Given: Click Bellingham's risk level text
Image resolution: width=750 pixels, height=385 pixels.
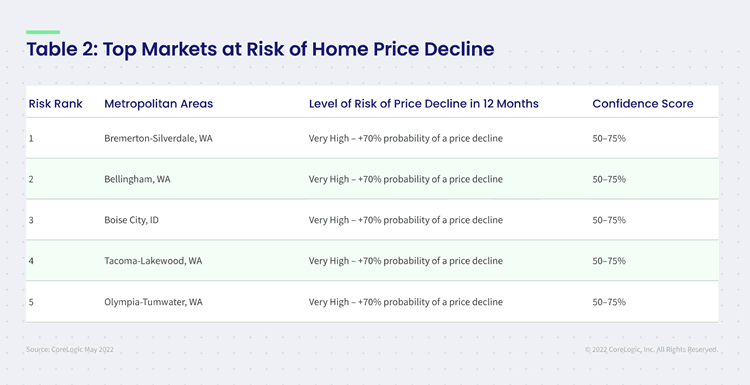Looking at the screenshot, I should click(x=406, y=180).
